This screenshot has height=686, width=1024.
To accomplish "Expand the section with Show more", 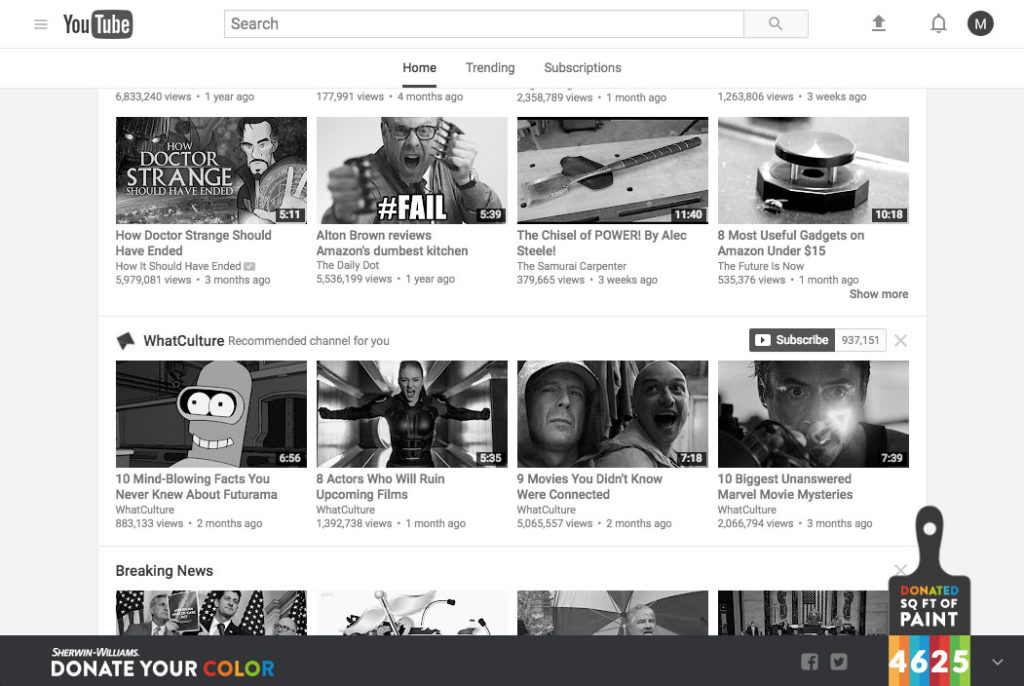I will coord(878,294).
